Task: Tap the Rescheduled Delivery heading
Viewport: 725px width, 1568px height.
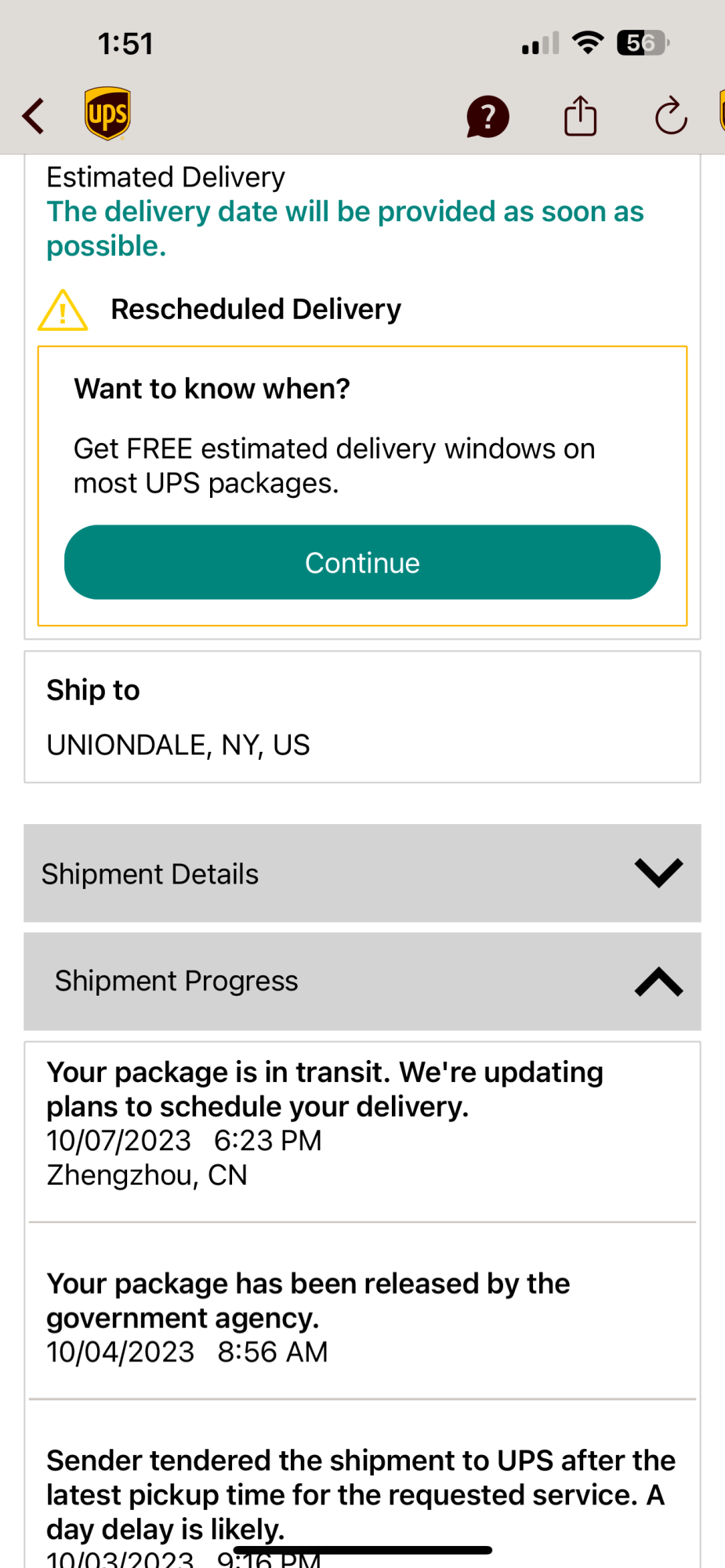Action: (x=256, y=309)
